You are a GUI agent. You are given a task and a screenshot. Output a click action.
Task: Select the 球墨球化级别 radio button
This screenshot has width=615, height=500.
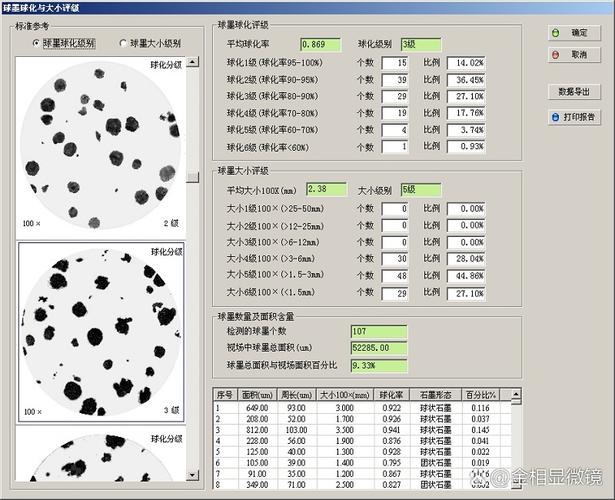point(36,43)
